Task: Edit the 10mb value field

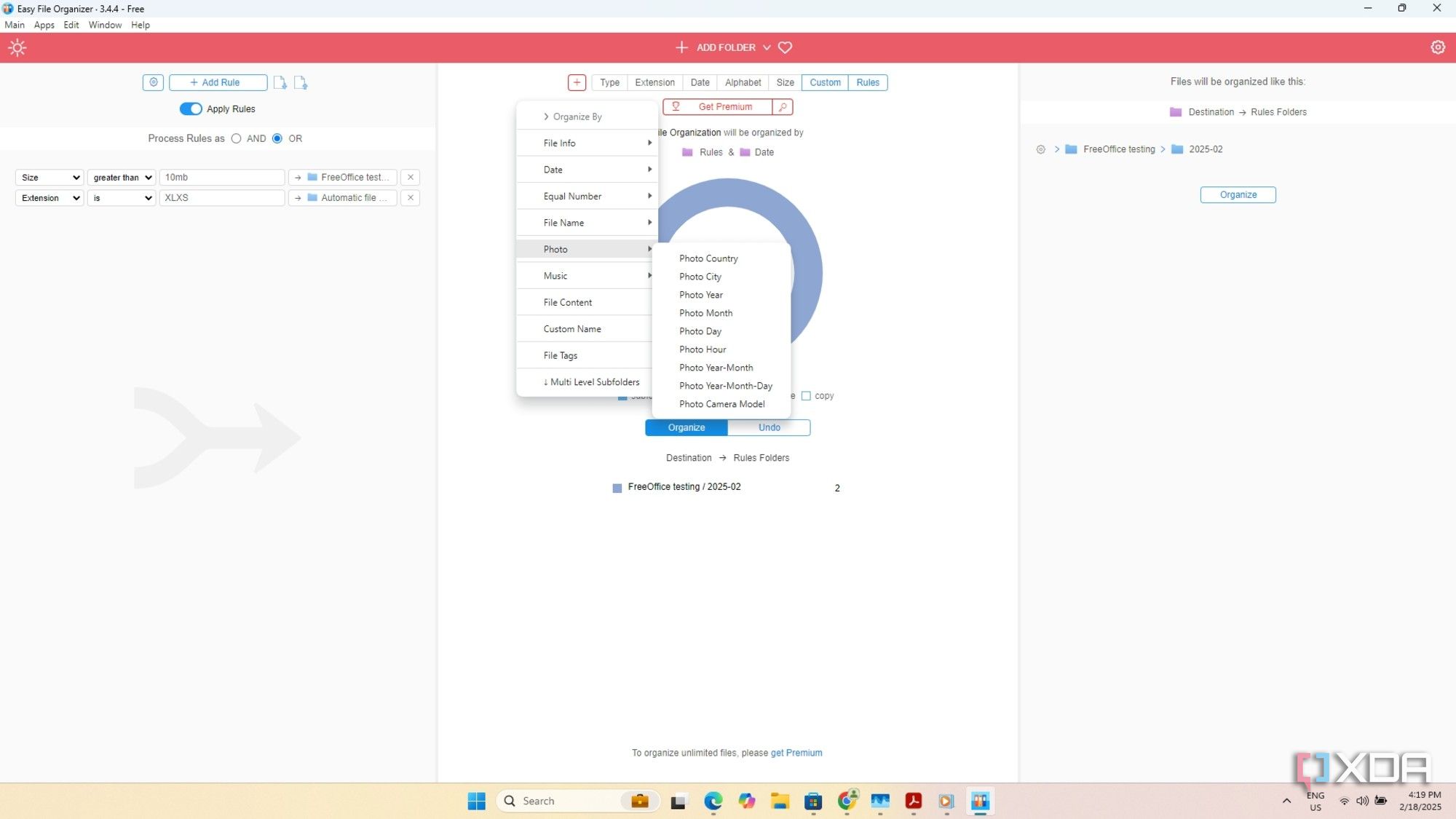Action: tap(221, 178)
